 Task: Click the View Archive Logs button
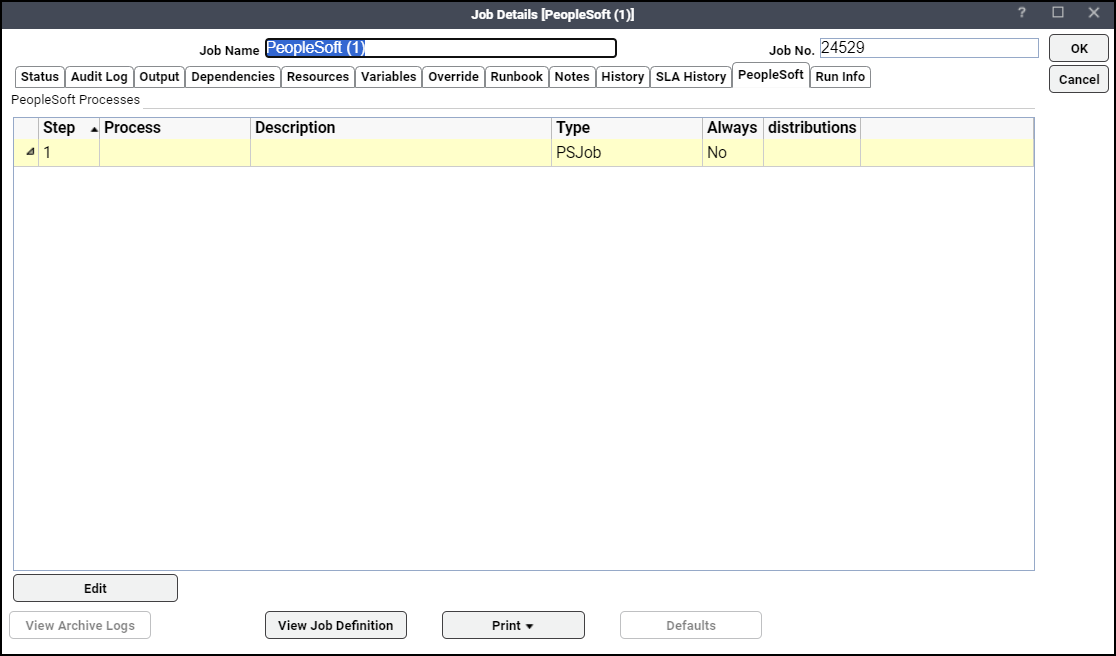coord(80,625)
